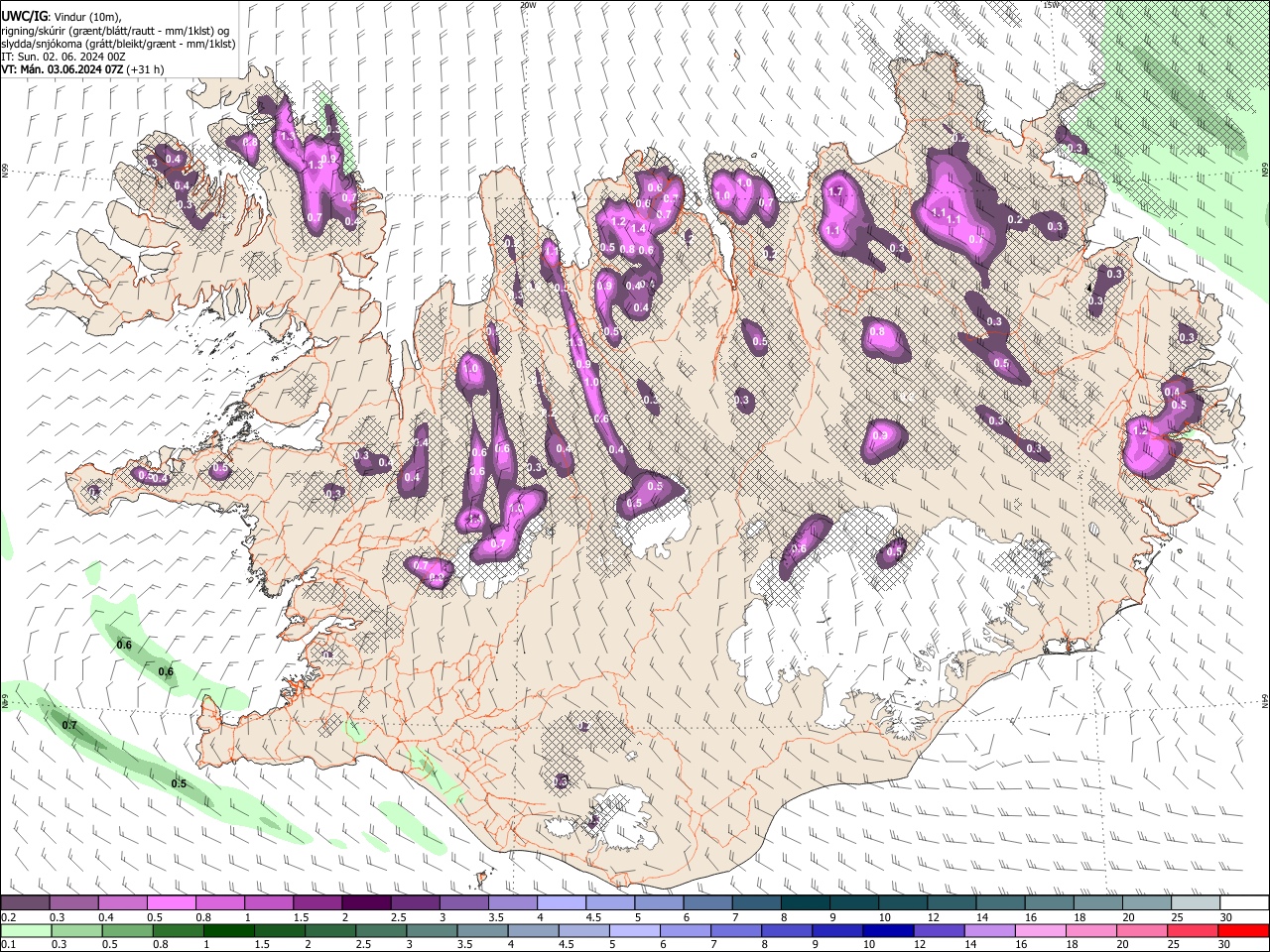Pick the bright pink 0.5 swatch in upper legend row

pos(173,903)
